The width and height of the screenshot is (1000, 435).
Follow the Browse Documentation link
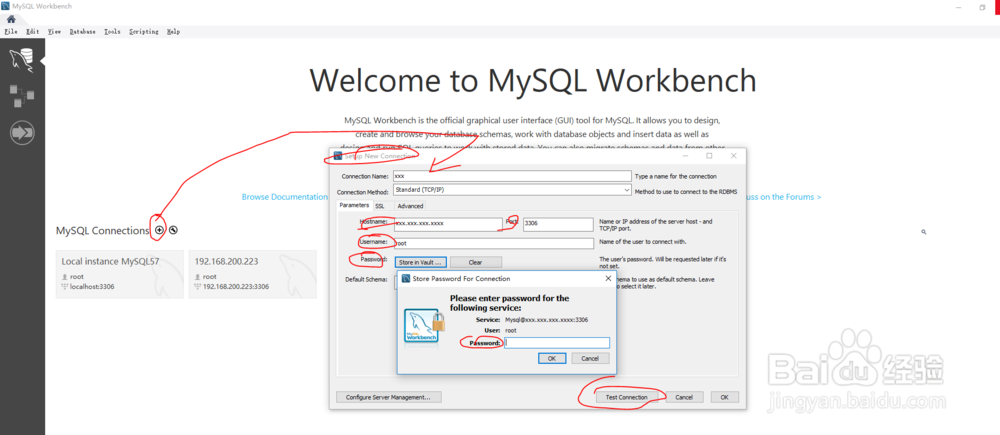point(284,197)
